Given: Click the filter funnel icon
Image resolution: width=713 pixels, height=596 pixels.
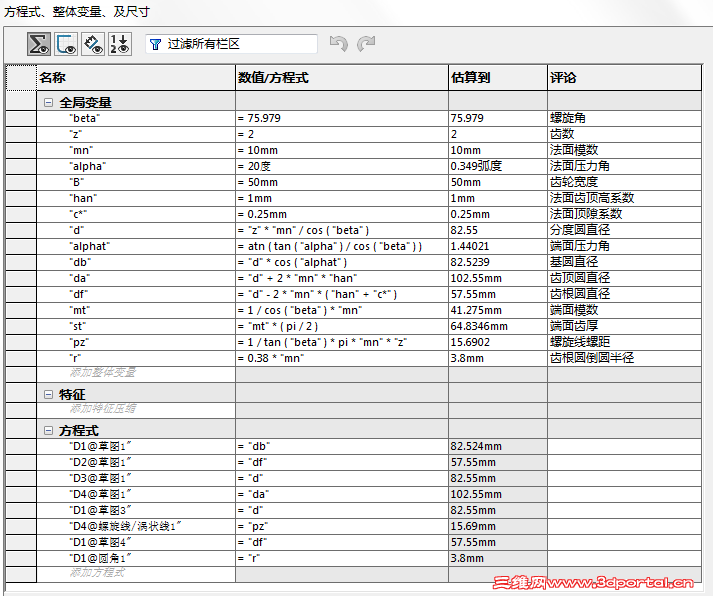Looking at the screenshot, I should click(x=156, y=44).
